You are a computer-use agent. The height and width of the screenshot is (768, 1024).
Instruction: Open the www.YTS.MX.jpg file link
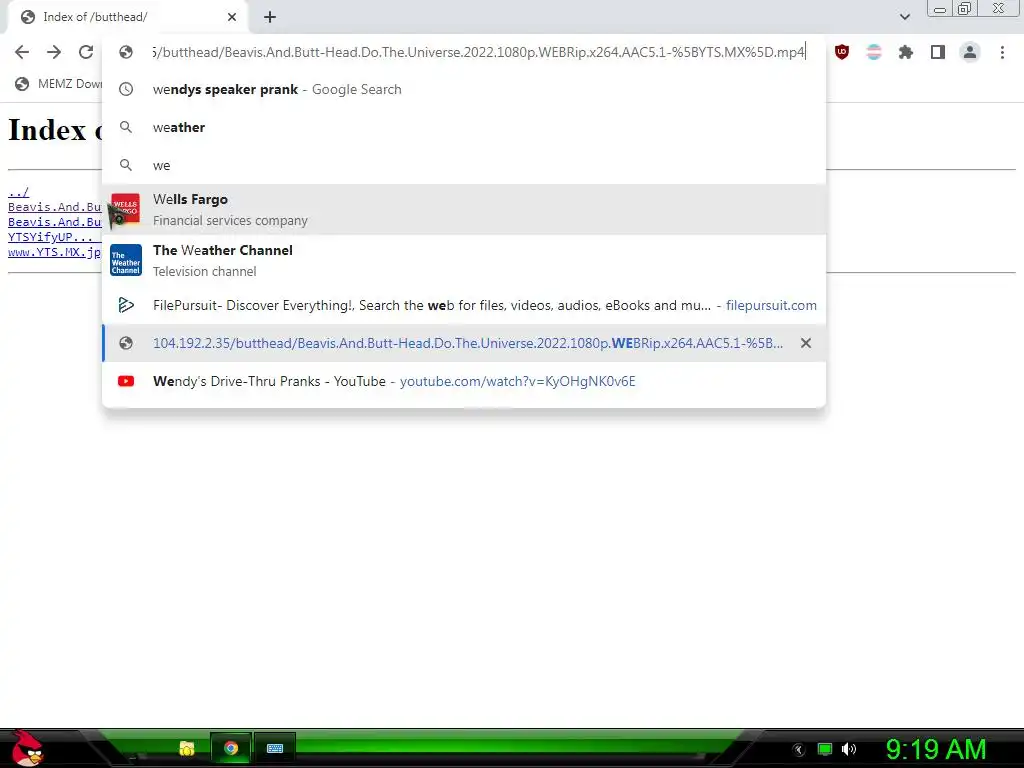pyautogui.click(x=55, y=252)
